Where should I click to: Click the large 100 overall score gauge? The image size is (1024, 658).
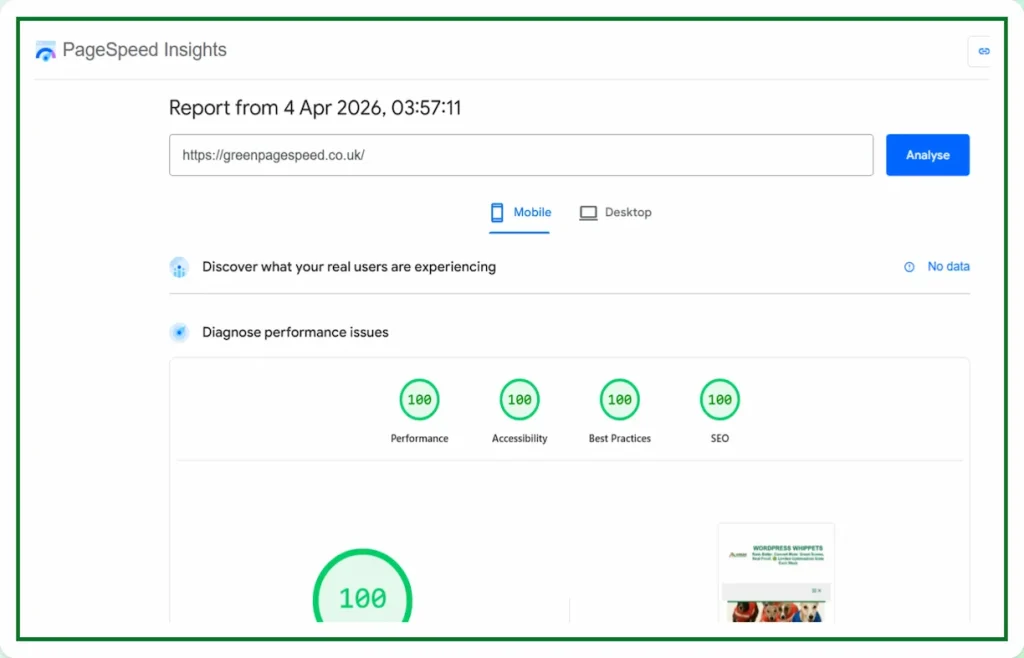(362, 597)
